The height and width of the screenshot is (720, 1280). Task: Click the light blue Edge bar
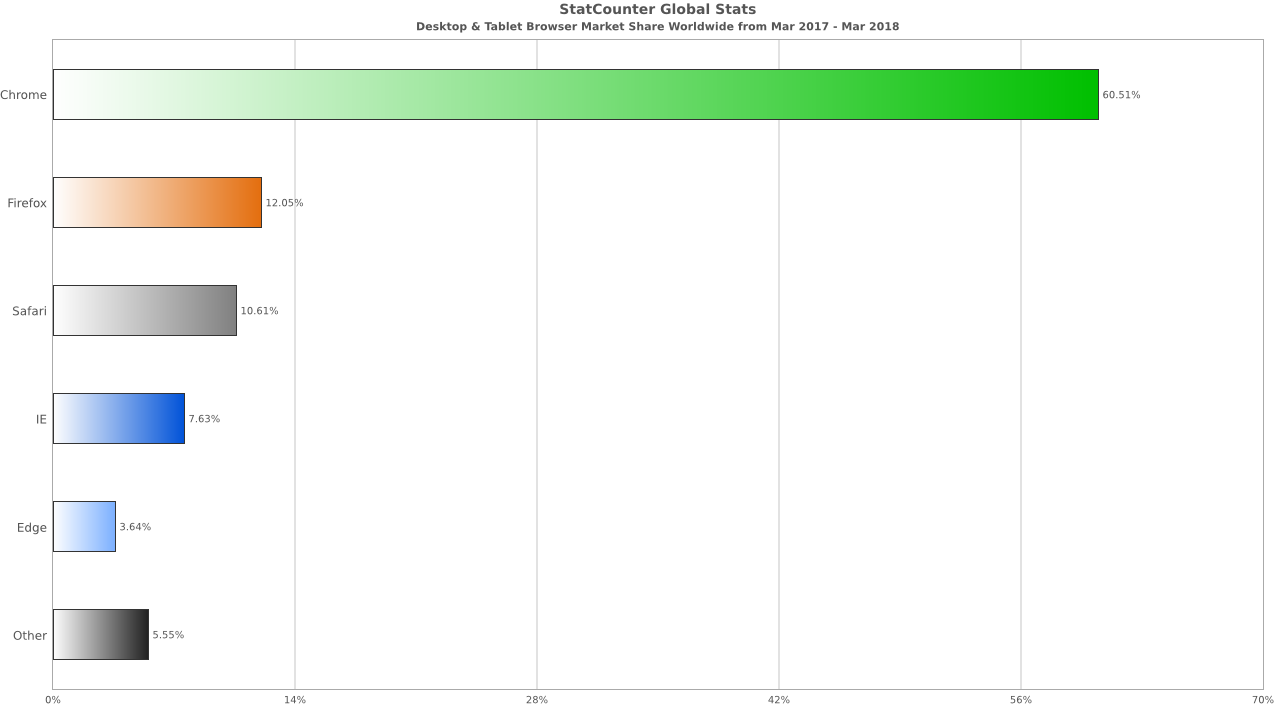(x=84, y=527)
